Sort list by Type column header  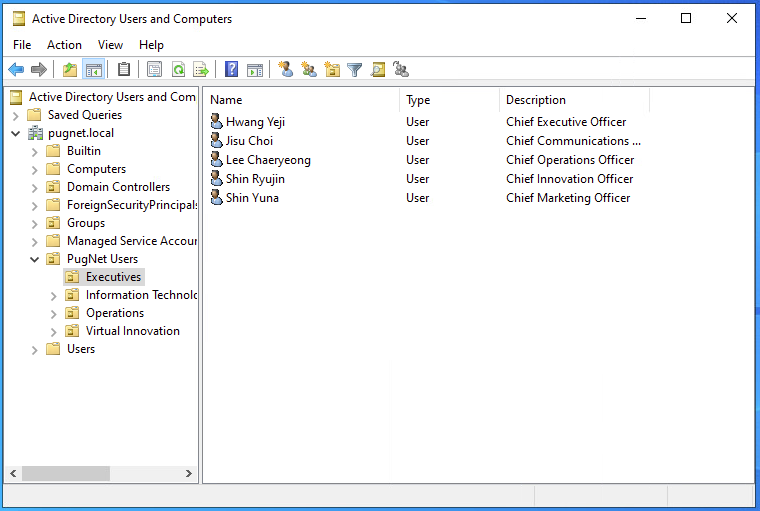click(449, 100)
